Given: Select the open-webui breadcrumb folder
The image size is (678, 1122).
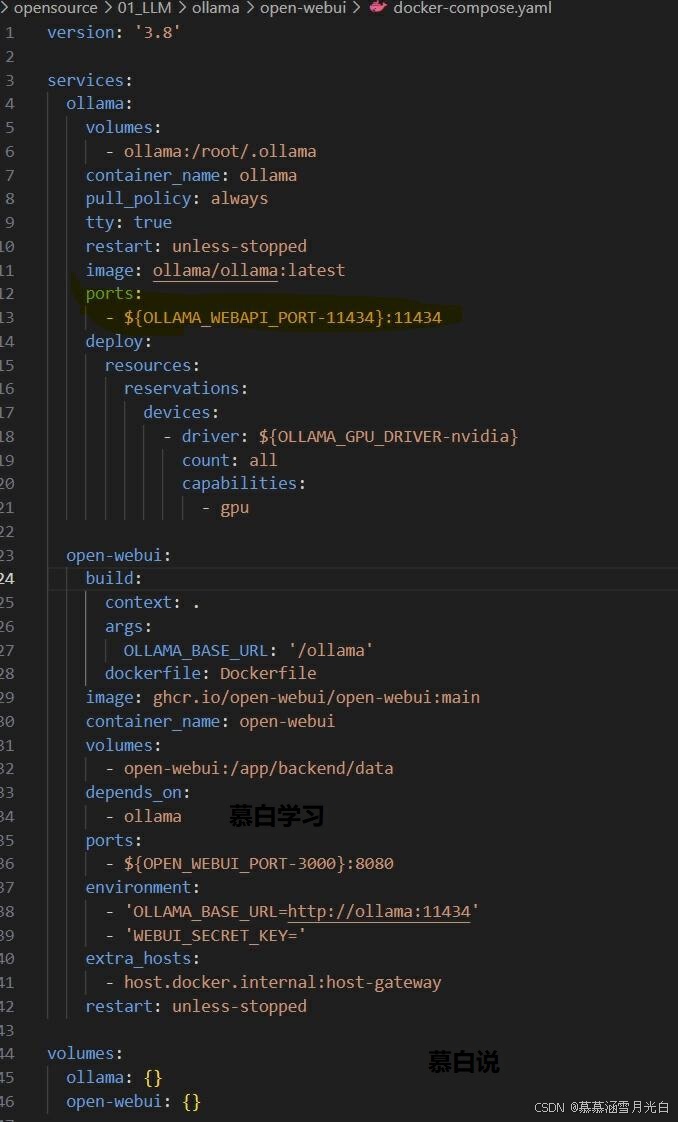Looking at the screenshot, I should point(303,9).
